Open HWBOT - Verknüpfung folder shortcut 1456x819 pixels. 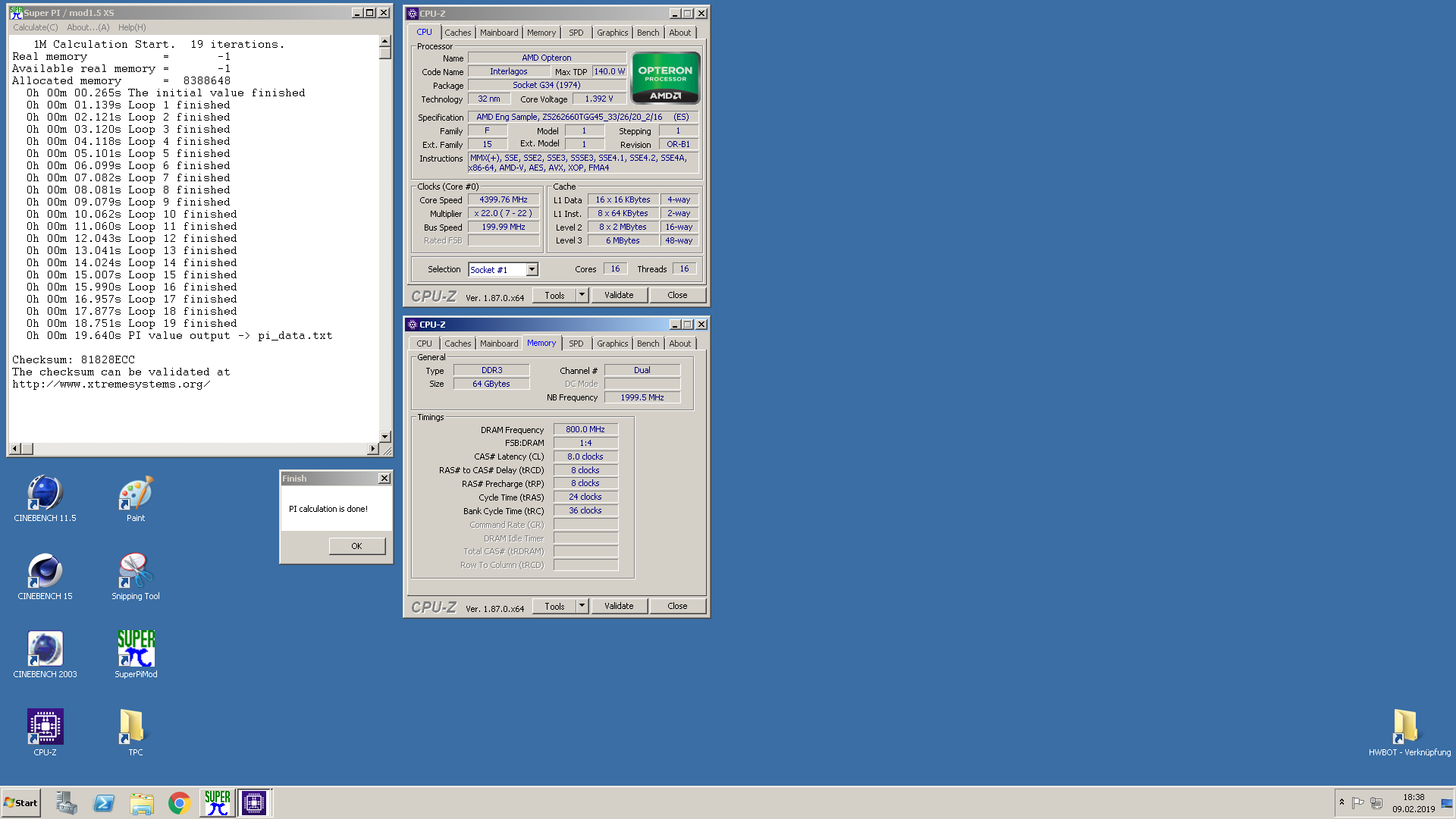[x=1409, y=733]
